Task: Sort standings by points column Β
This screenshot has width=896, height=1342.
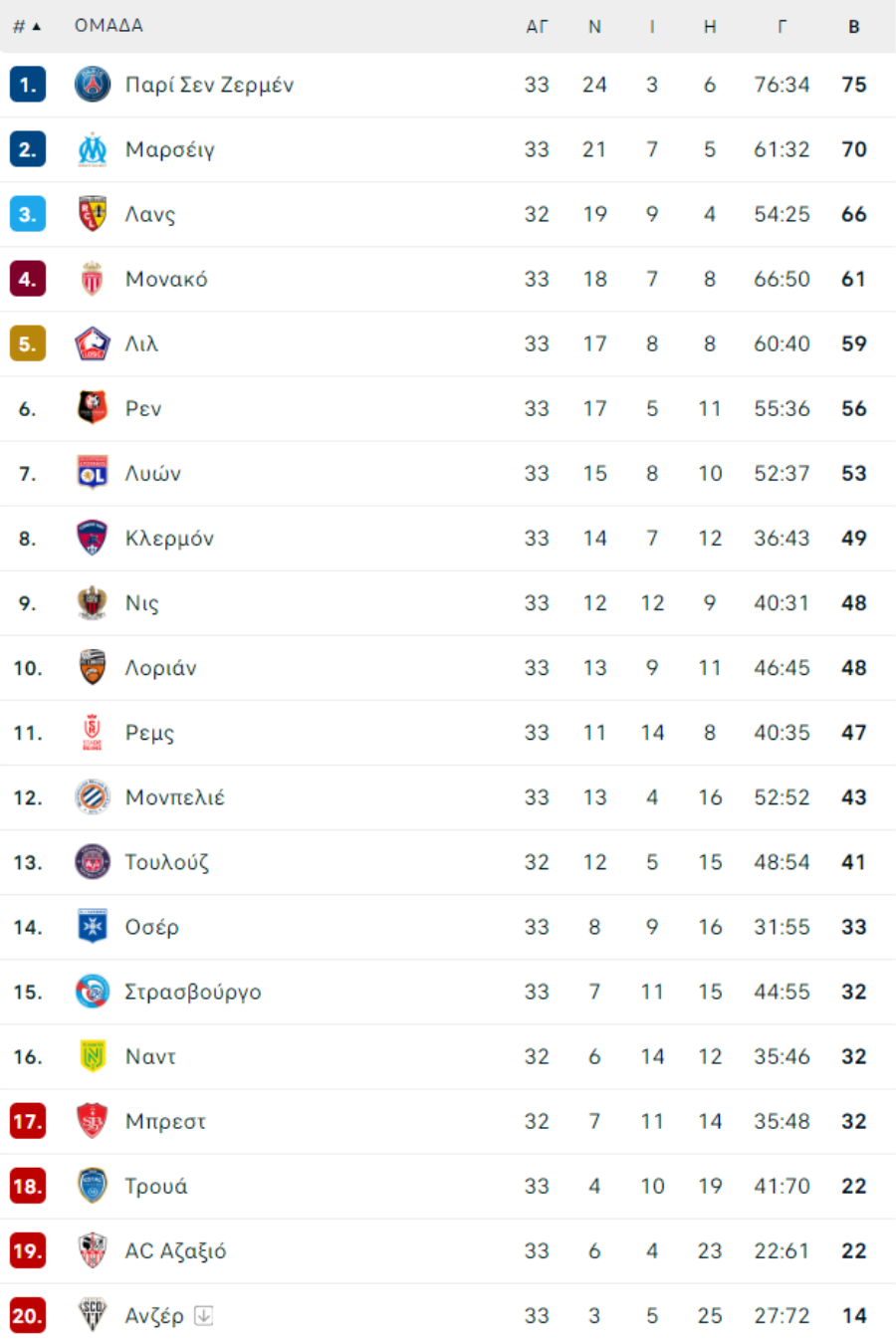Action: tap(853, 27)
